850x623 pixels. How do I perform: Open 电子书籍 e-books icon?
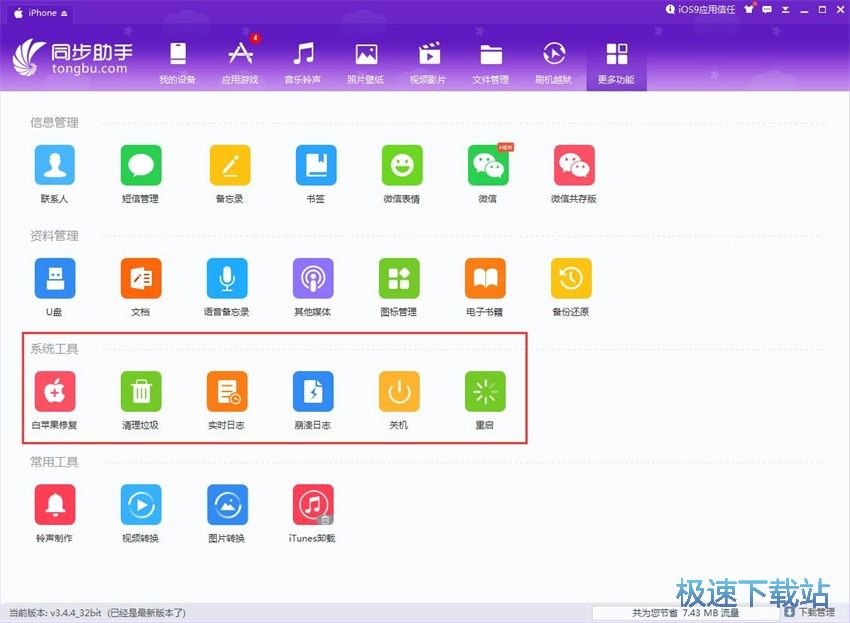485,278
